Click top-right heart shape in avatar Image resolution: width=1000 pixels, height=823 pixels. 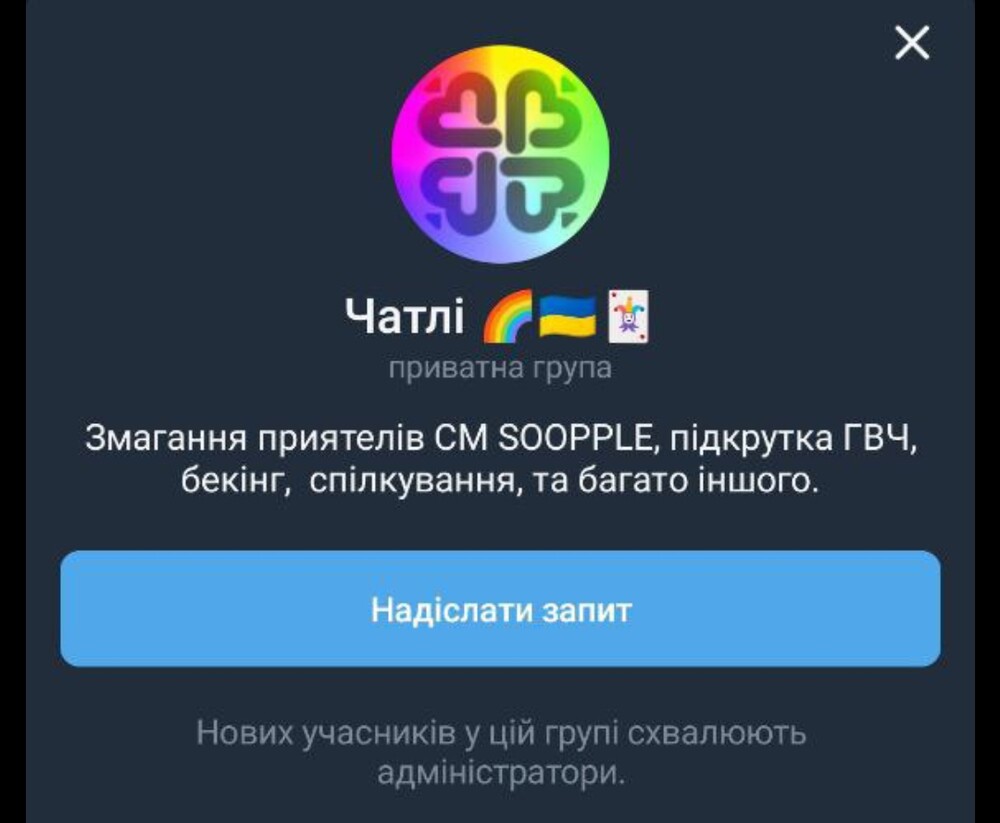point(541,110)
